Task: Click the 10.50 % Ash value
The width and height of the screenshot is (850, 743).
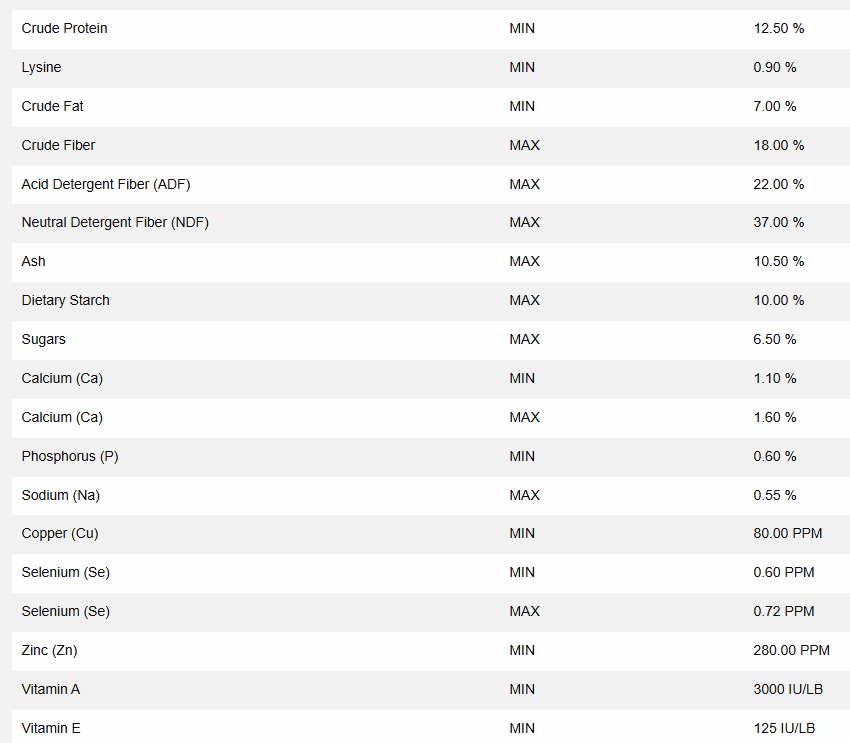Action: click(x=778, y=261)
